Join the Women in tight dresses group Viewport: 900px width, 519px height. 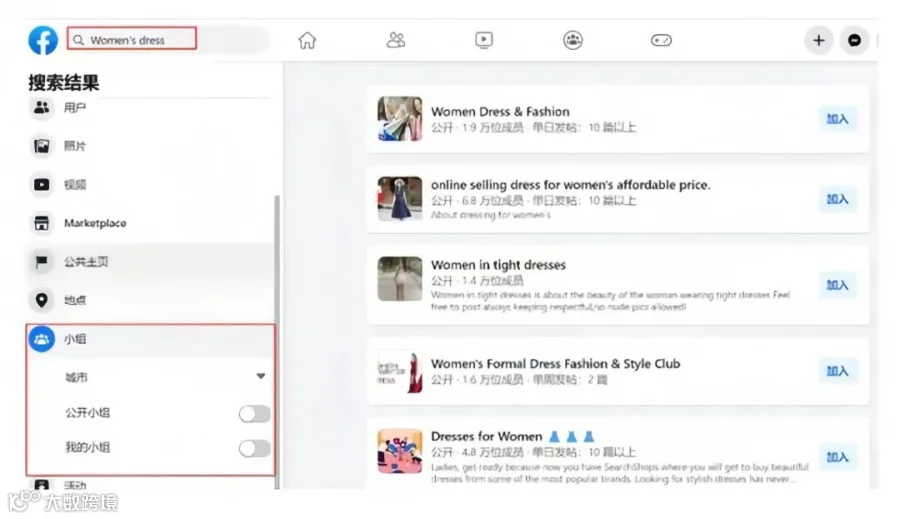[837, 285]
